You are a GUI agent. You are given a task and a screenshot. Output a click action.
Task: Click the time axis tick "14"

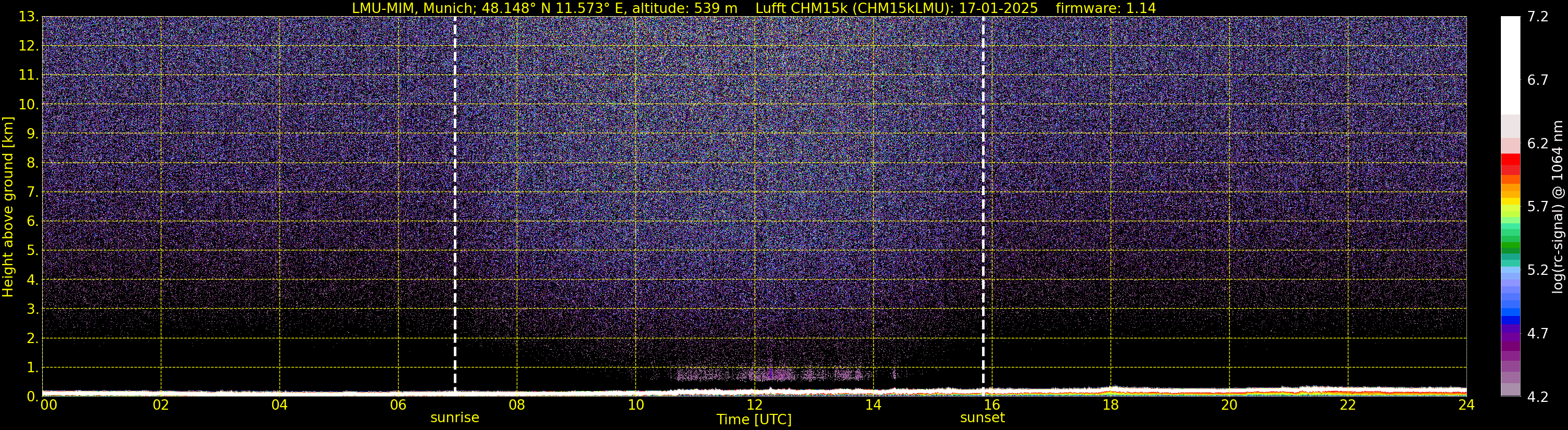[873, 405]
